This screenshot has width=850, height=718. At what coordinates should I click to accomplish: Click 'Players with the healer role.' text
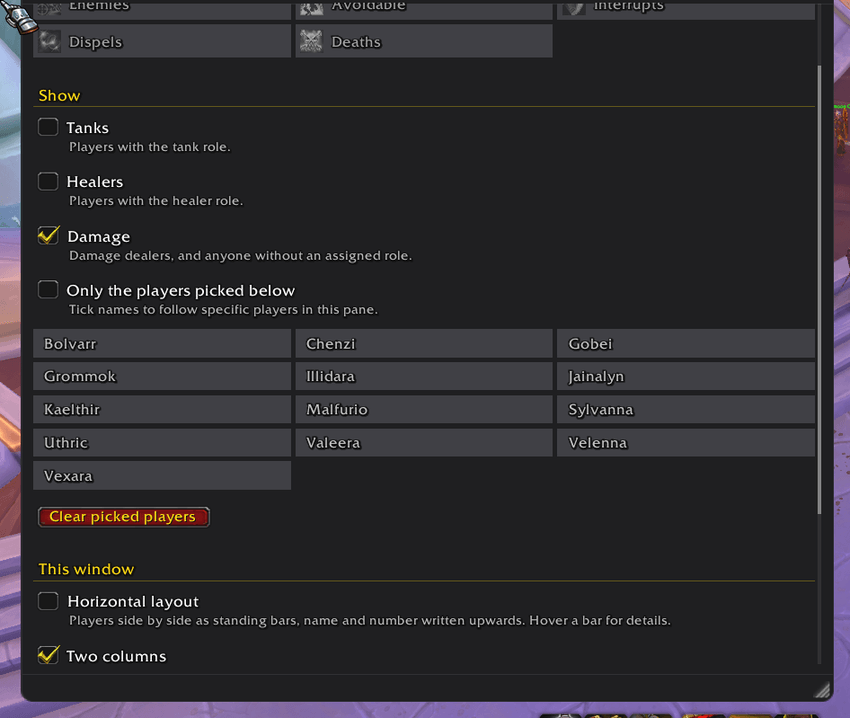[156, 201]
